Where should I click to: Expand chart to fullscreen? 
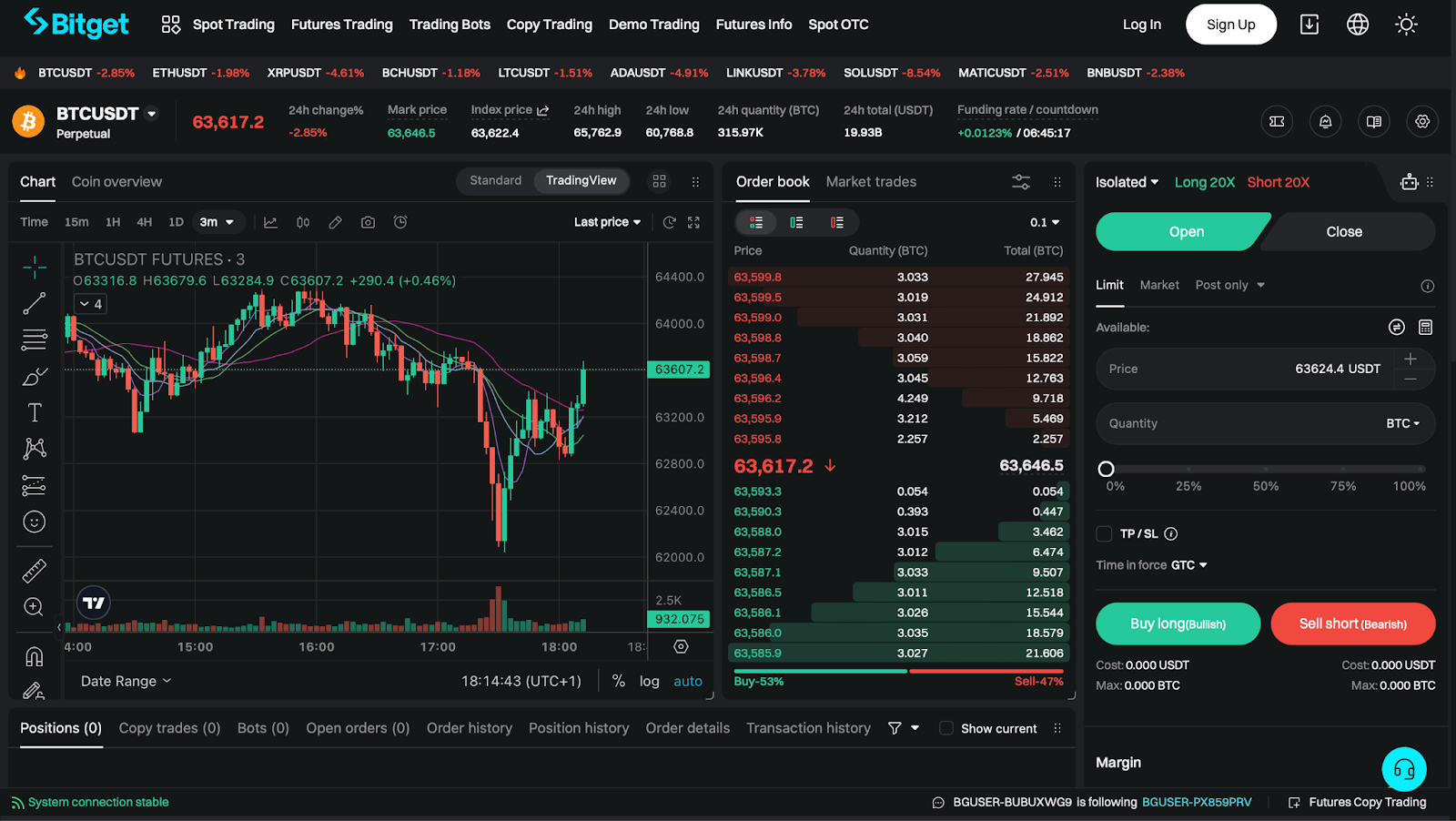coord(693,222)
